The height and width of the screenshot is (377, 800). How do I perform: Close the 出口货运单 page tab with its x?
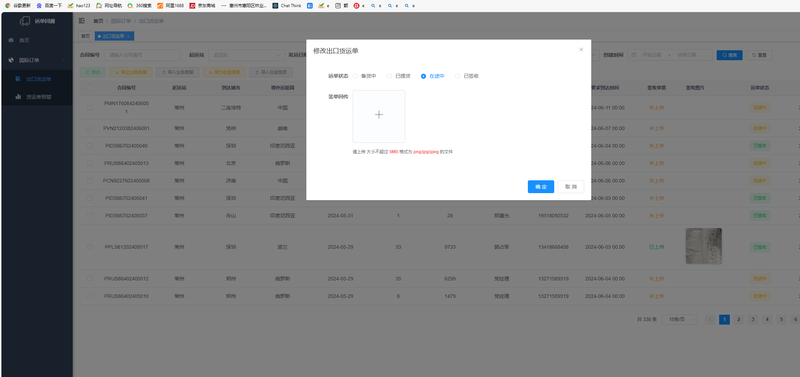pyautogui.click(x=129, y=36)
